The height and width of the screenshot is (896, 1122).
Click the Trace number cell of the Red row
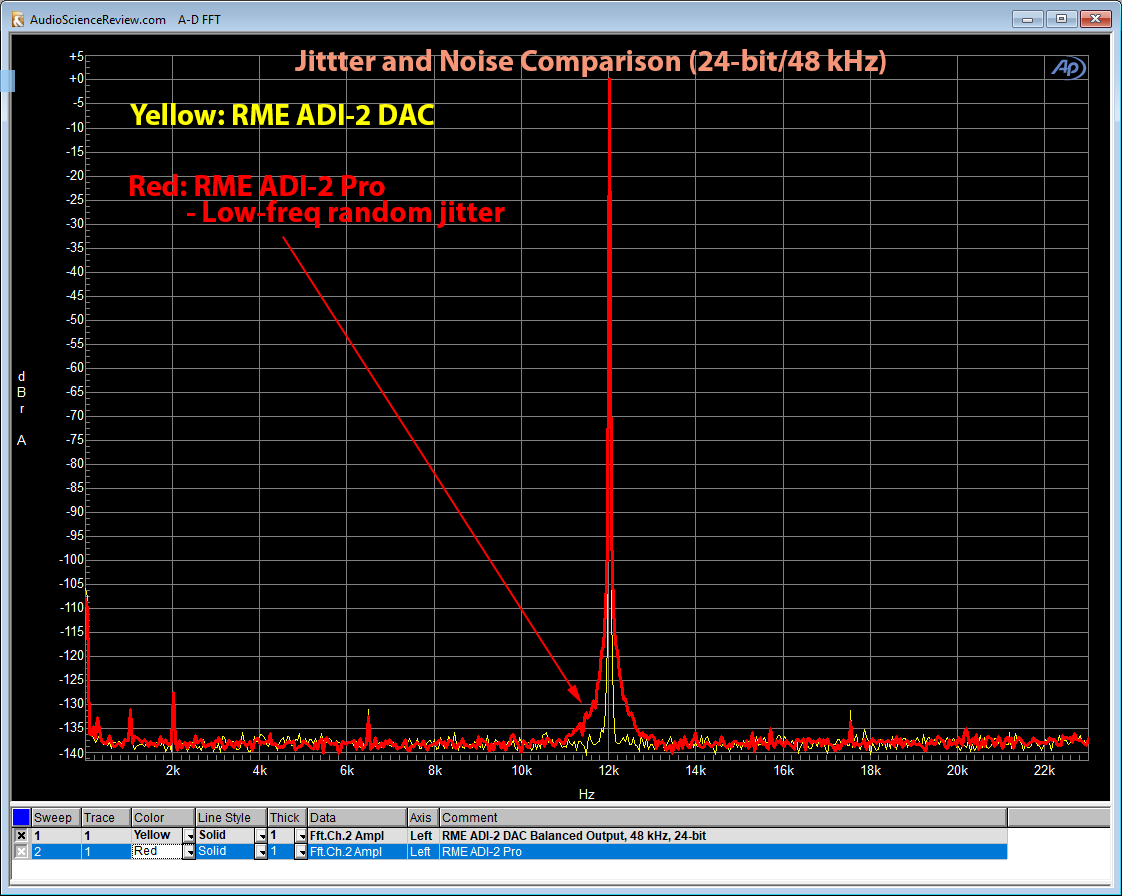pyautogui.click(x=106, y=852)
